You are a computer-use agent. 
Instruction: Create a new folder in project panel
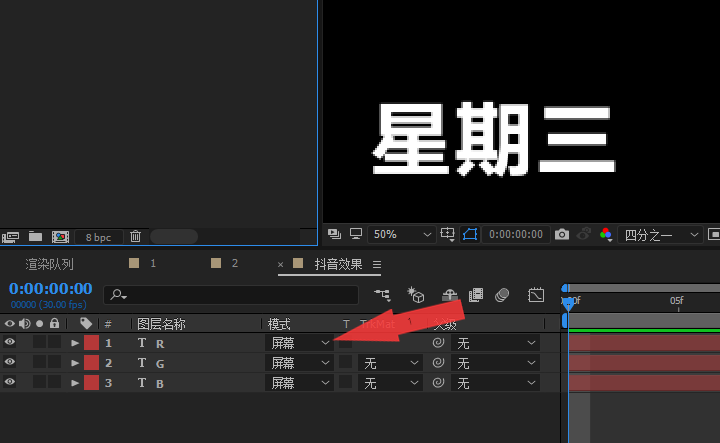pyautogui.click(x=35, y=237)
